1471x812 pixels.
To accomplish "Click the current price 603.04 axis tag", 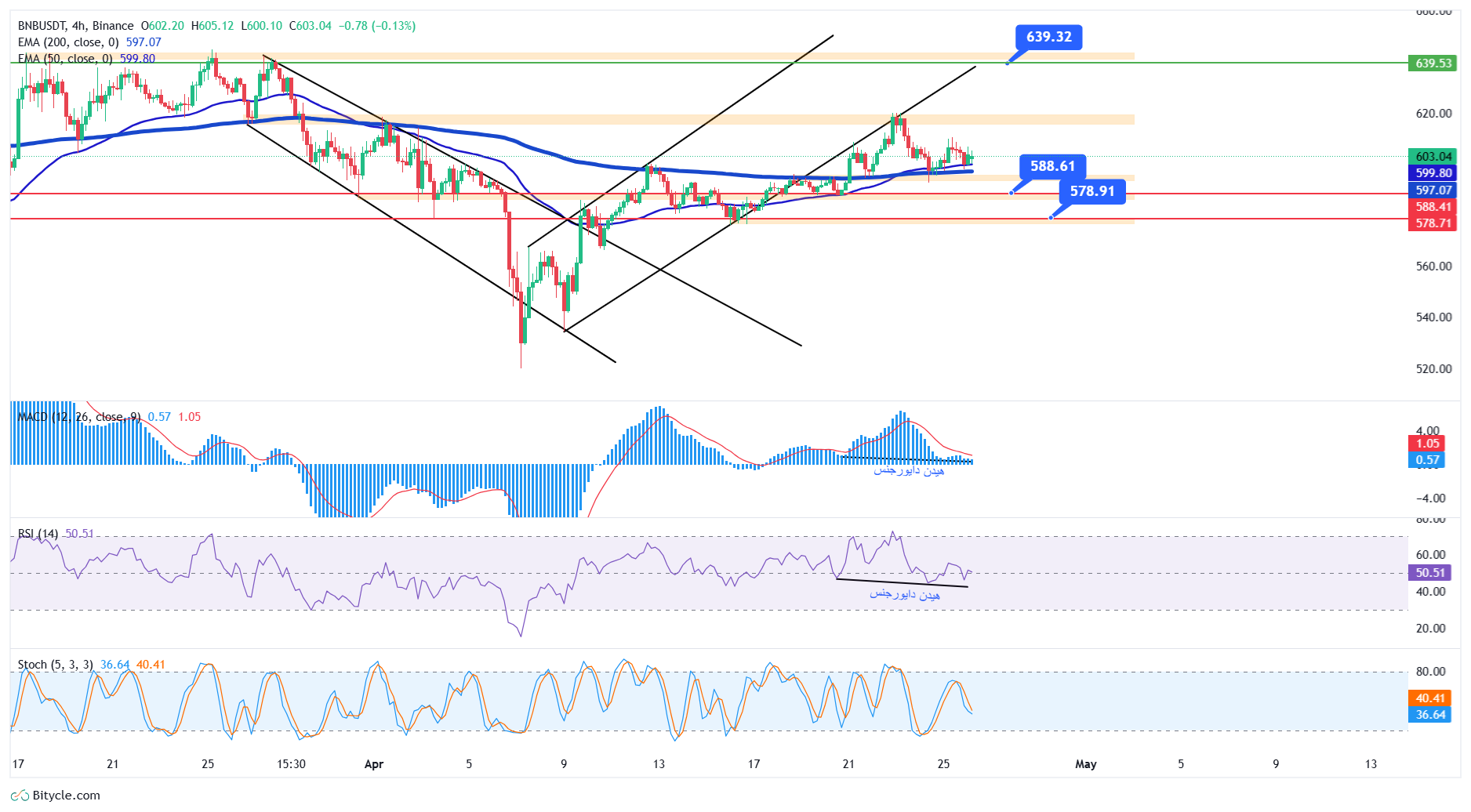I will (x=1433, y=157).
